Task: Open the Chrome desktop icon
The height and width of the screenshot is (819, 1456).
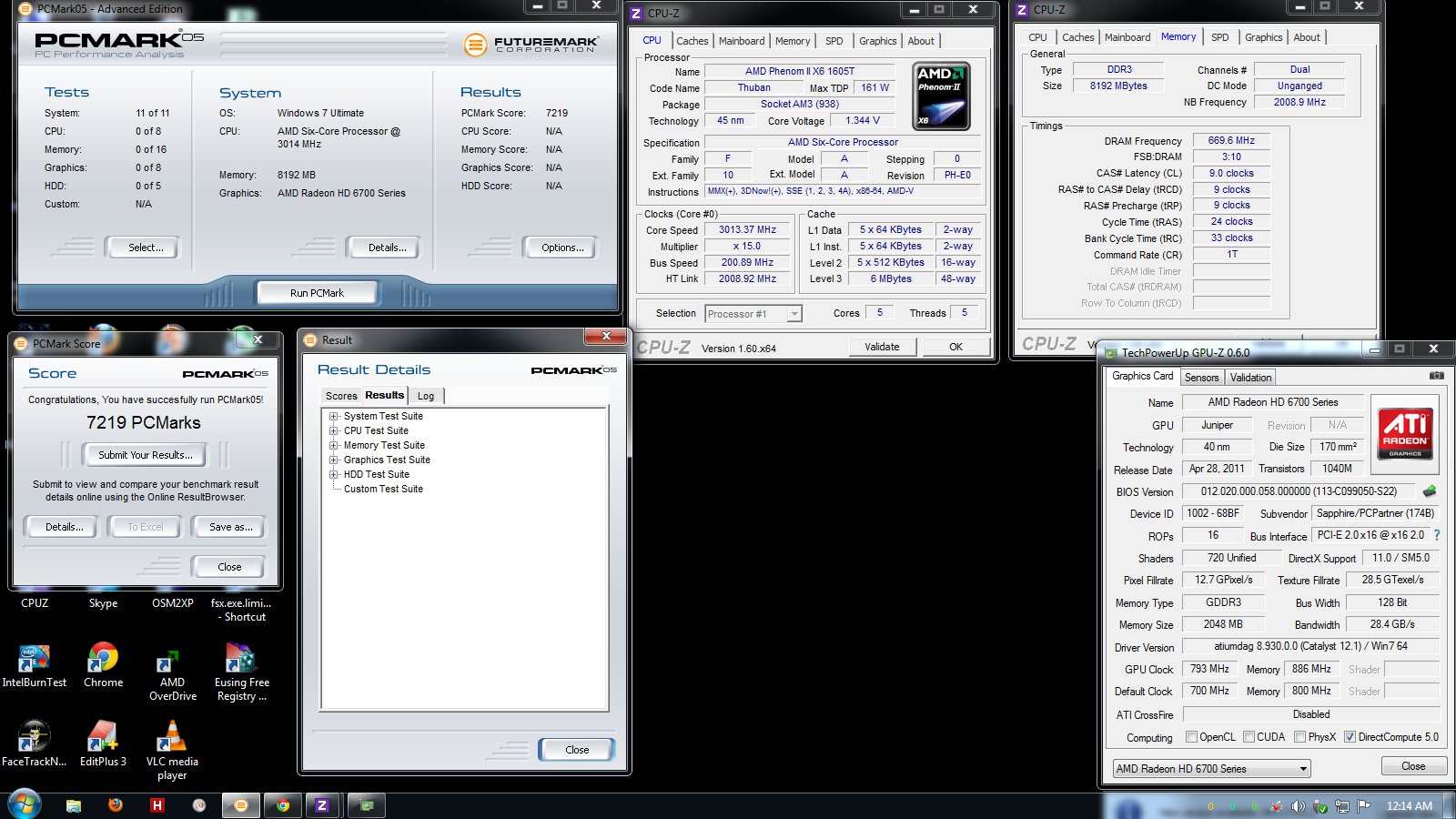Action: coord(104,666)
